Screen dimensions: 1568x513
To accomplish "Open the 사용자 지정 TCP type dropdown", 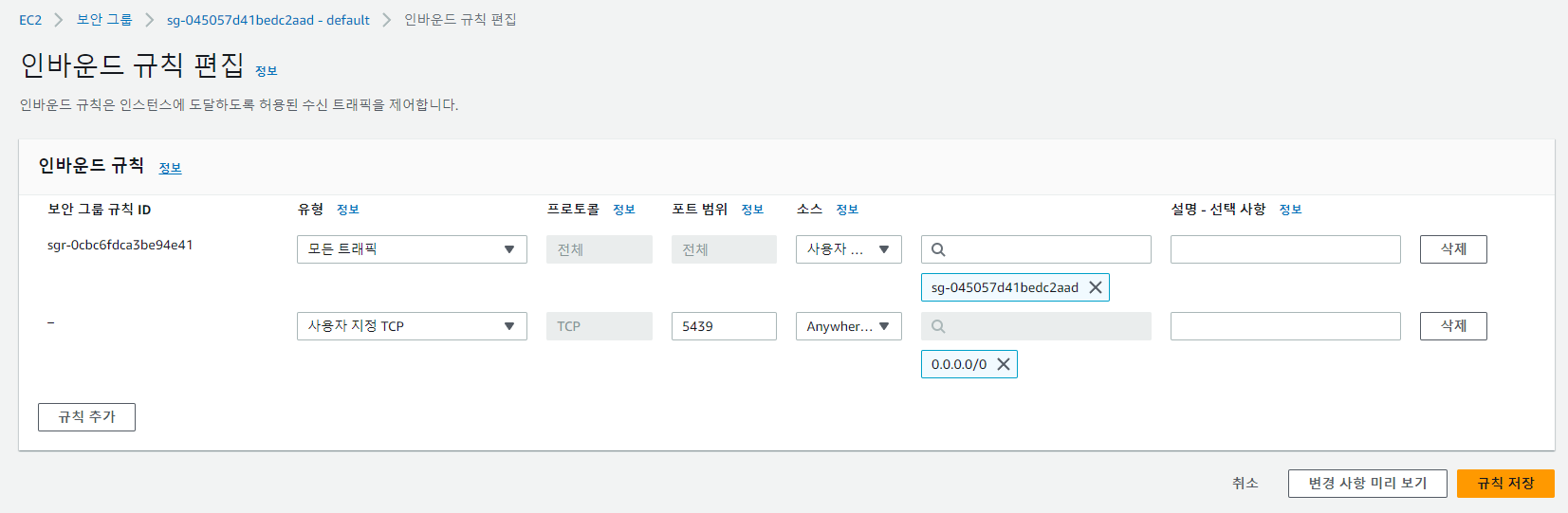I will coord(412,326).
